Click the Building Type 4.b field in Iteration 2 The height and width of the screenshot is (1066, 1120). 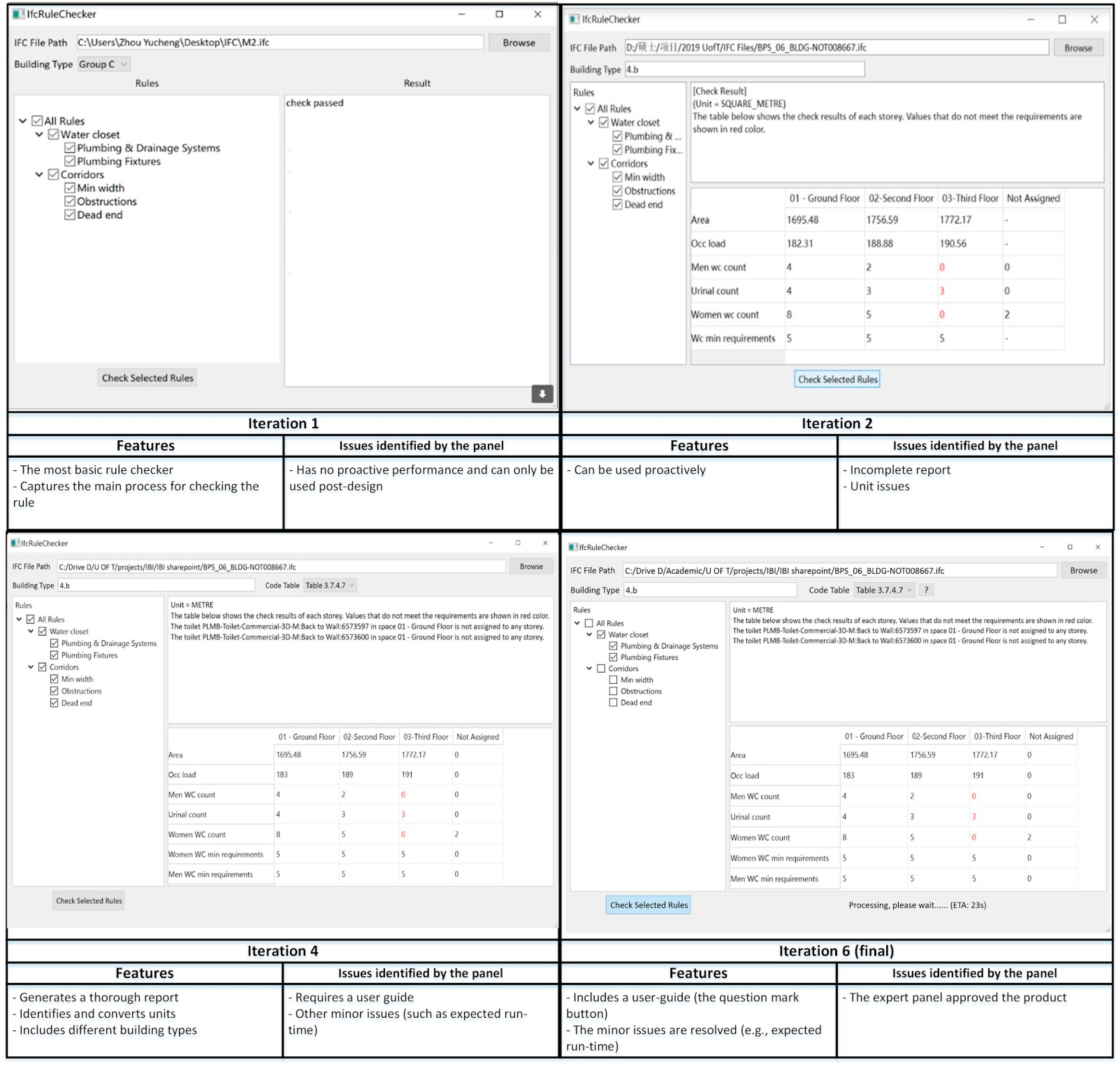[x=744, y=69]
